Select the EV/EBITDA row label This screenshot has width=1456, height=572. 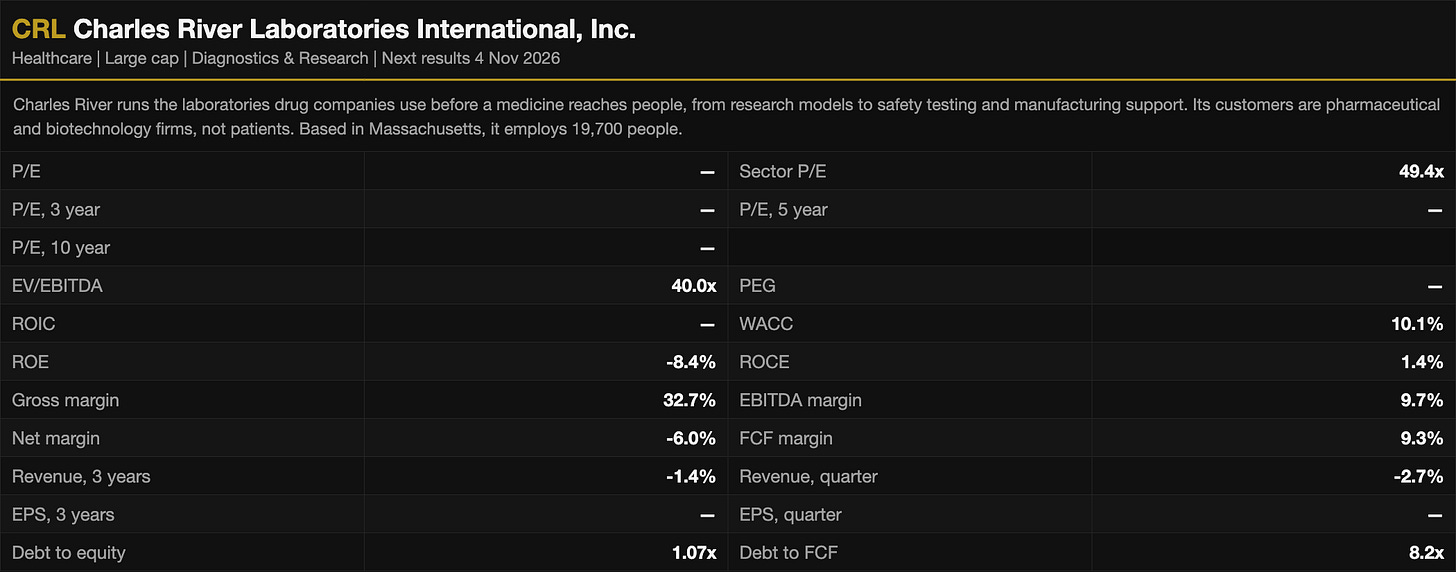point(57,286)
